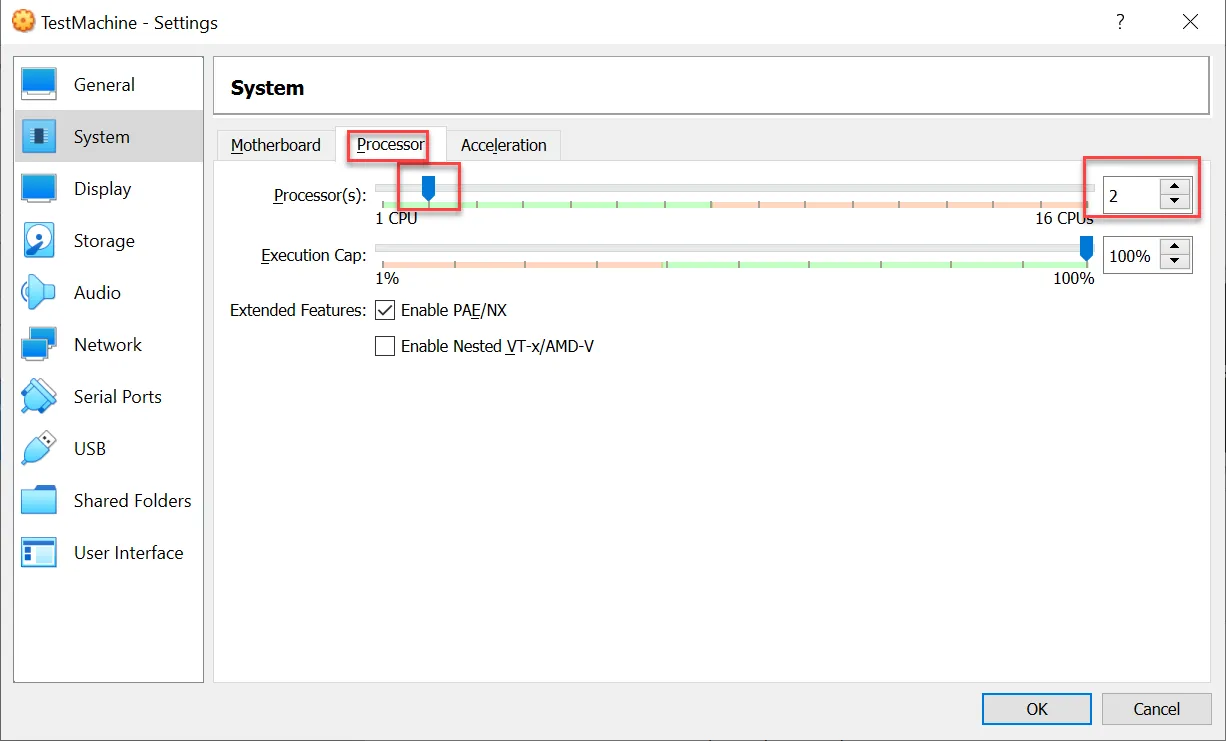The image size is (1226, 741).
Task: Dismiss the dialog via Cancel
Action: (x=1156, y=708)
